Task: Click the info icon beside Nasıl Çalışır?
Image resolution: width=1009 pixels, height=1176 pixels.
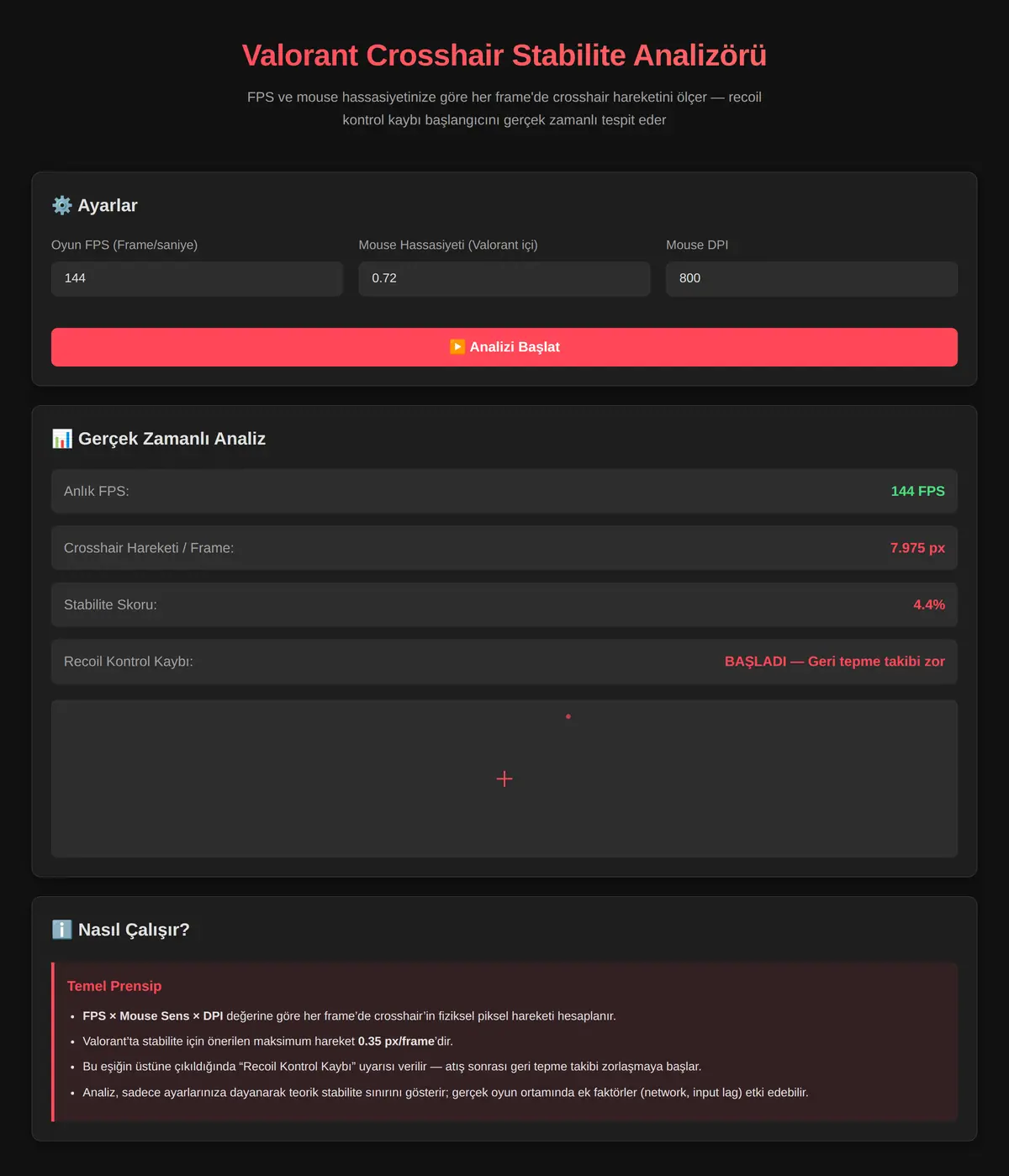Action: [62, 930]
